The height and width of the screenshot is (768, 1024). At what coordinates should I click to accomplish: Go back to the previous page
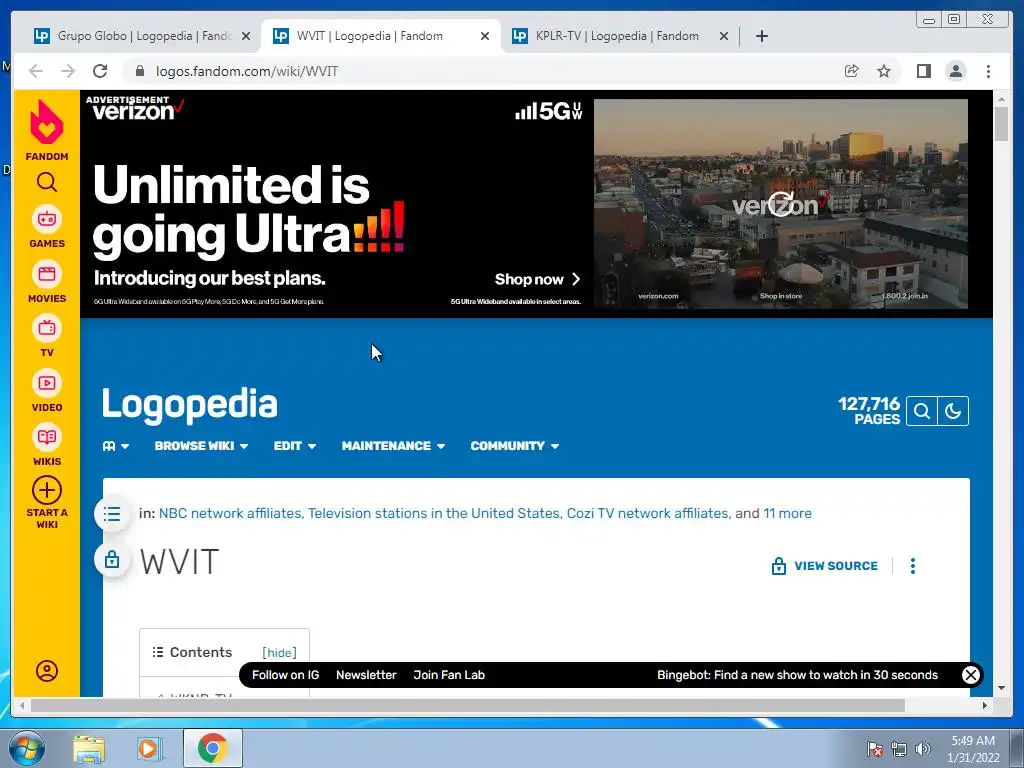click(x=36, y=71)
